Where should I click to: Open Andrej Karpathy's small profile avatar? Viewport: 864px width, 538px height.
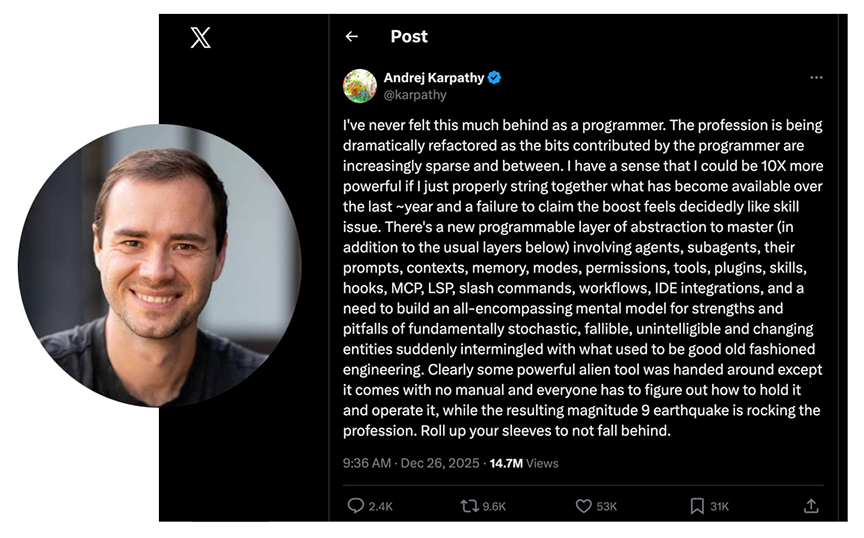point(360,86)
